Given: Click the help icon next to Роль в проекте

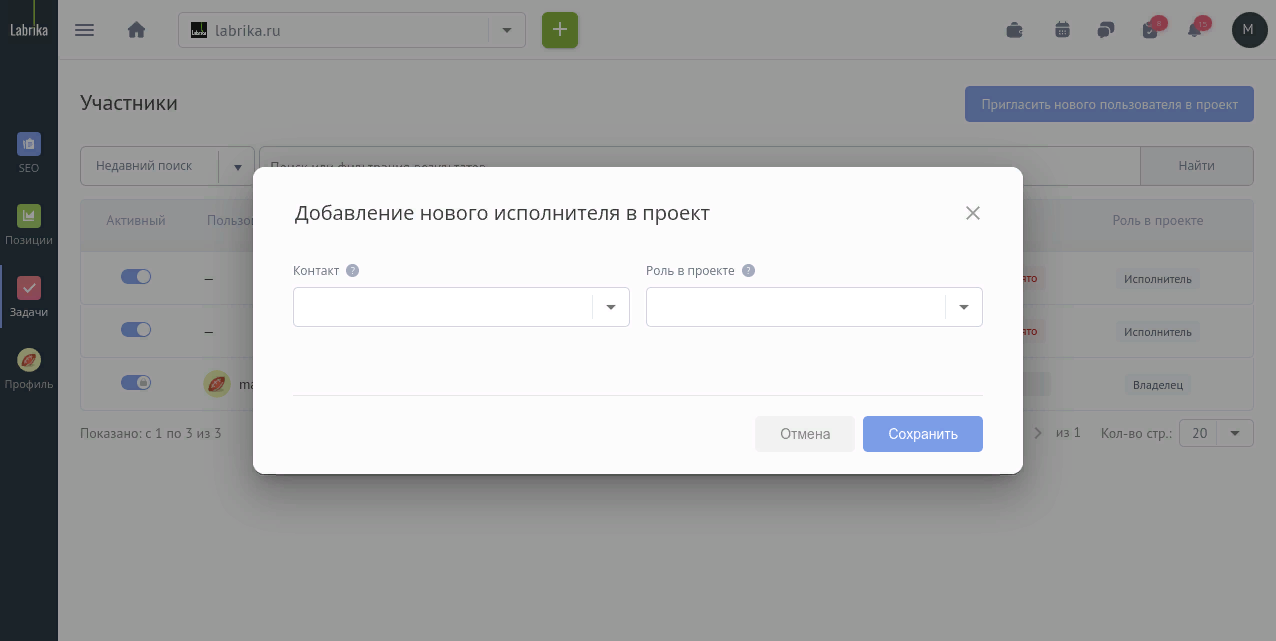Looking at the screenshot, I should pyautogui.click(x=748, y=271).
